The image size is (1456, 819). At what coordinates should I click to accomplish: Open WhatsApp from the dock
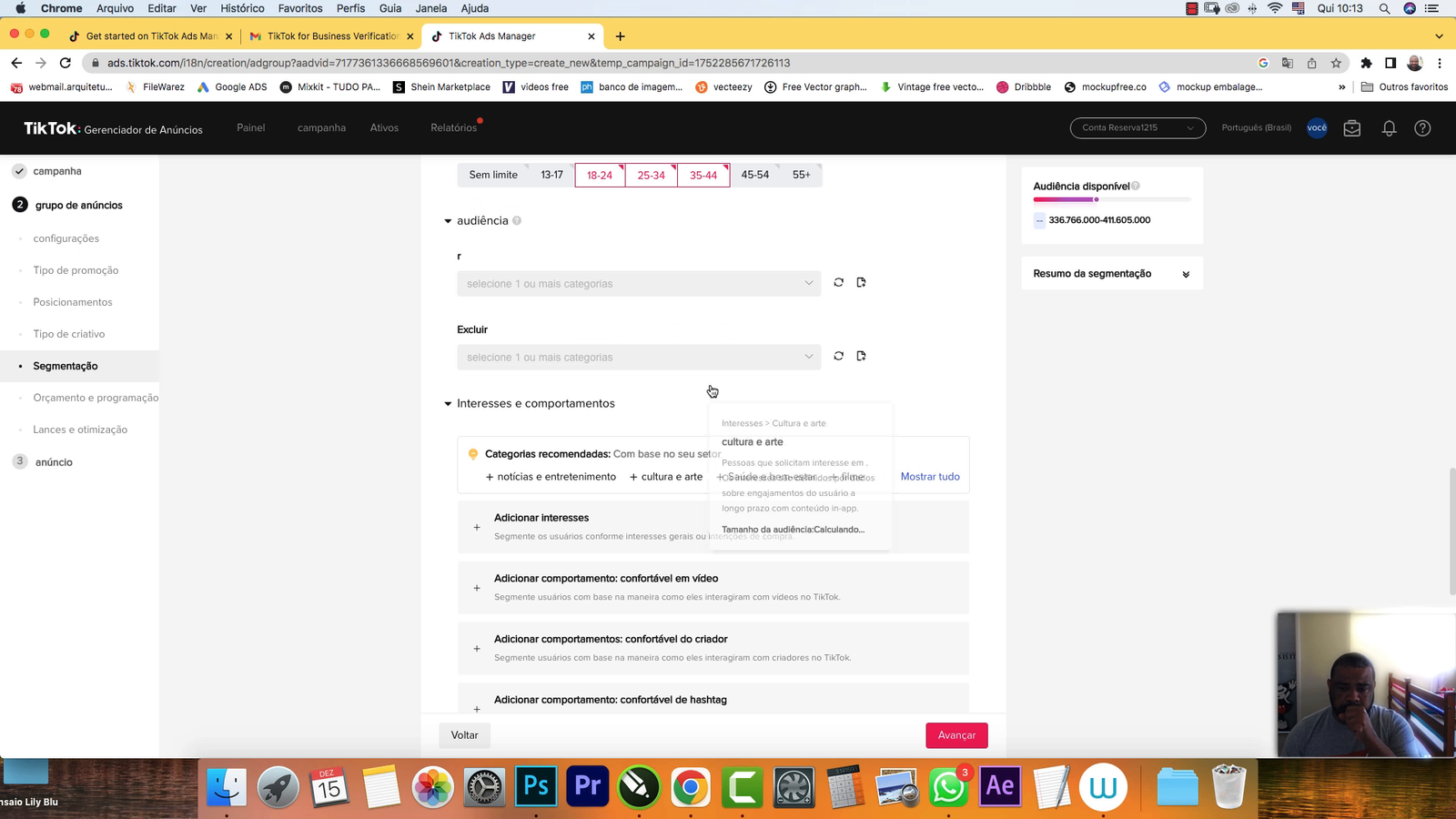pyautogui.click(x=948, y=786)
